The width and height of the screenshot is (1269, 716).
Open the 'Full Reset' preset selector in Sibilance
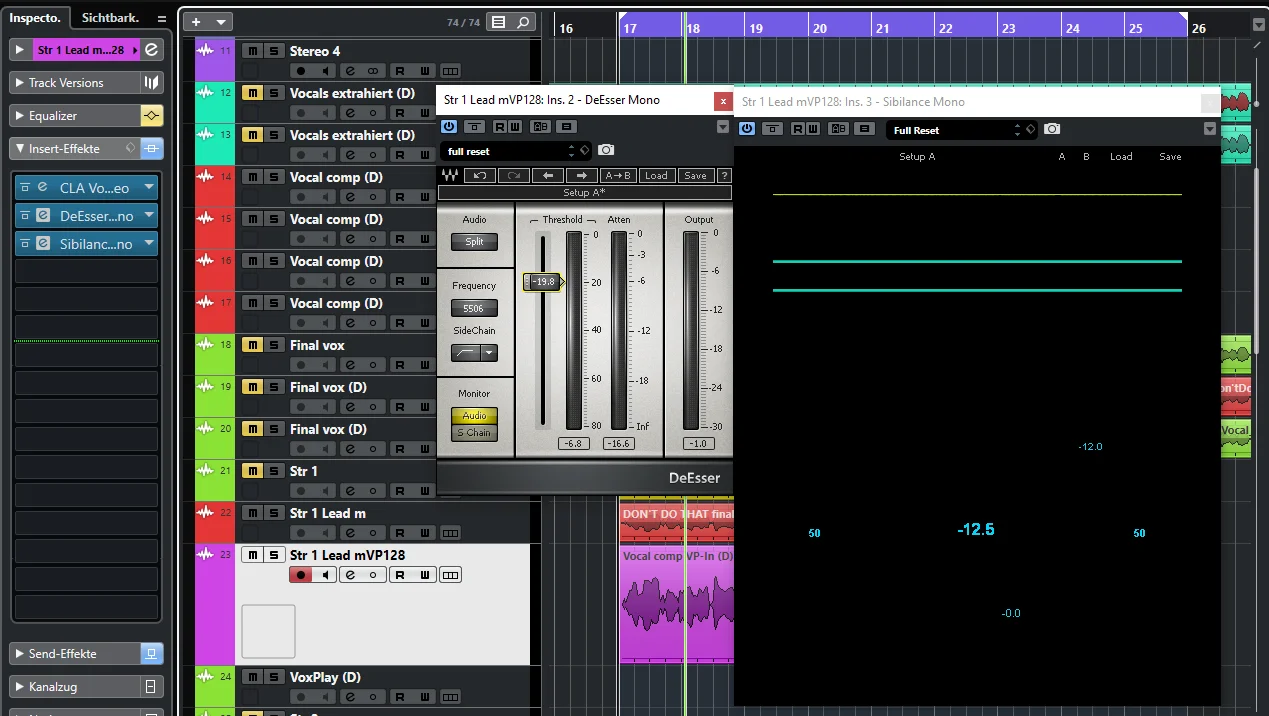tap(961, 130)
